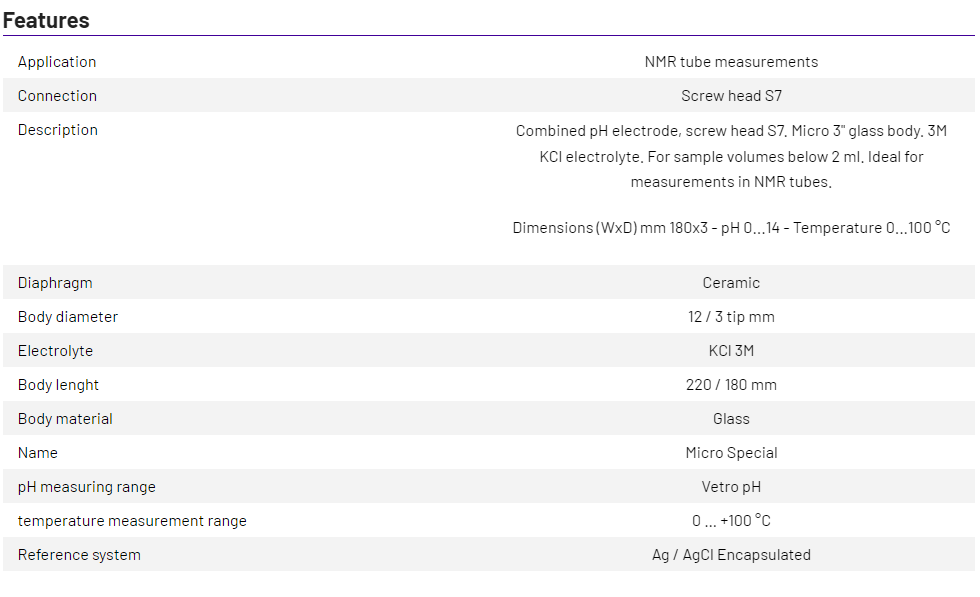
Task: Click the NMR tube measurements value
Action: pyautogui.click(x=731, y=62)
